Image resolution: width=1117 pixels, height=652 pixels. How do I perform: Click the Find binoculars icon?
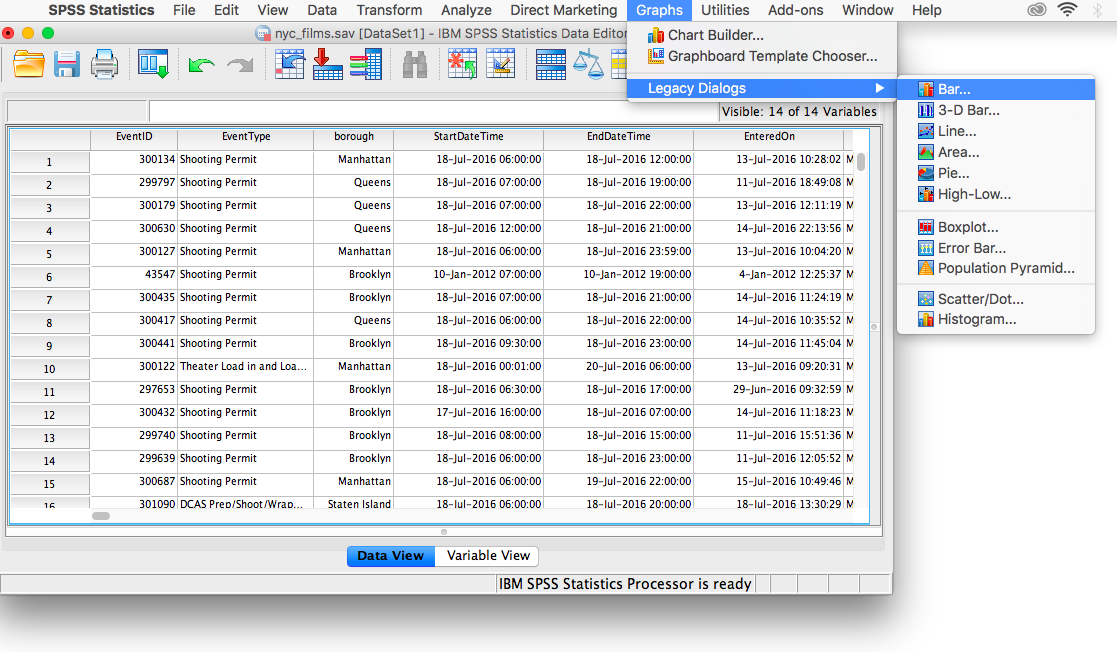tap(415, 64)
